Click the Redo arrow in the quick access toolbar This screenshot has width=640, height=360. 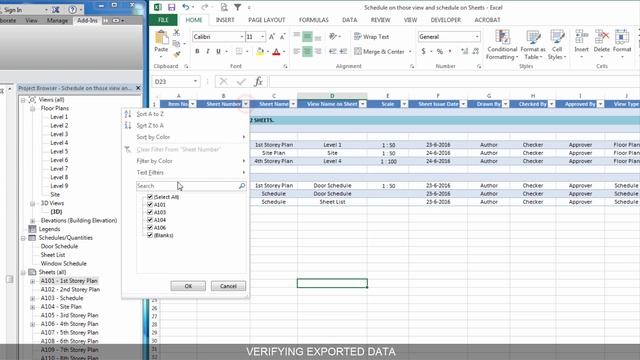[204, 7]
